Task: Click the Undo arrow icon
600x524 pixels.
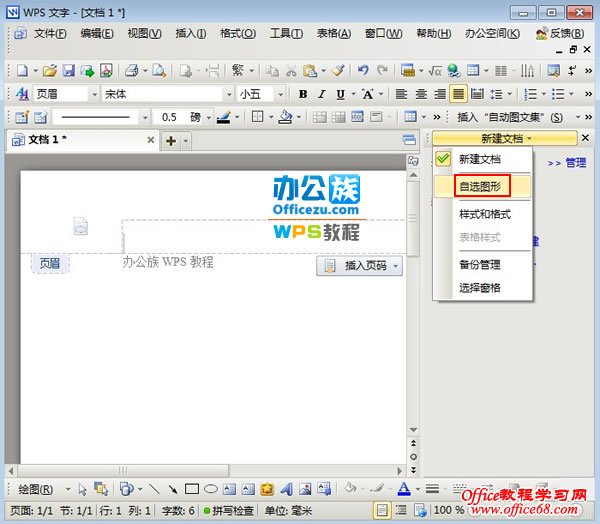Action: pyautogui.click(x=362, y=71)
